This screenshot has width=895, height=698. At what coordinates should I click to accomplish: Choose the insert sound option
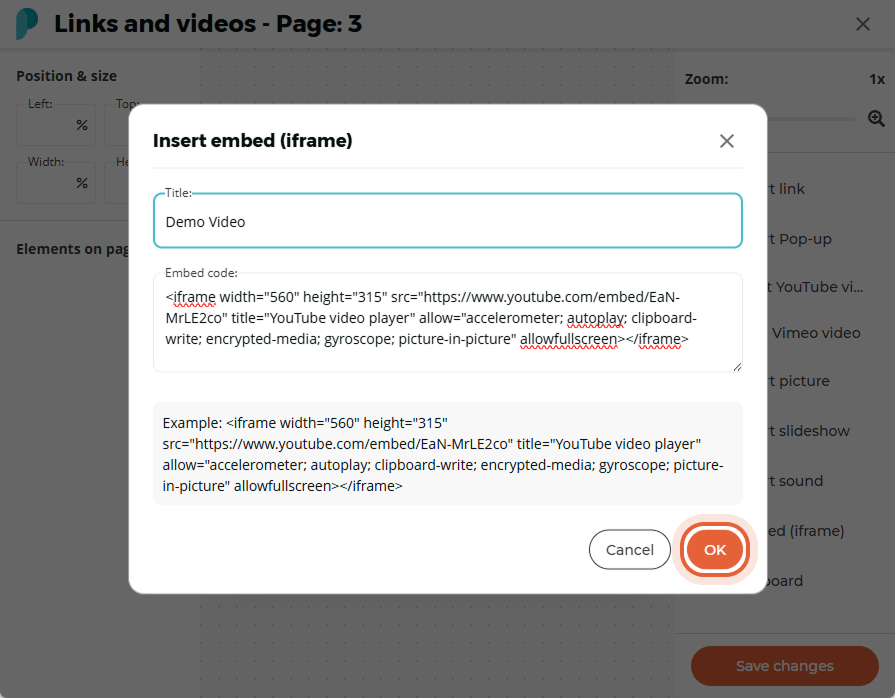(x=796, y=481)
